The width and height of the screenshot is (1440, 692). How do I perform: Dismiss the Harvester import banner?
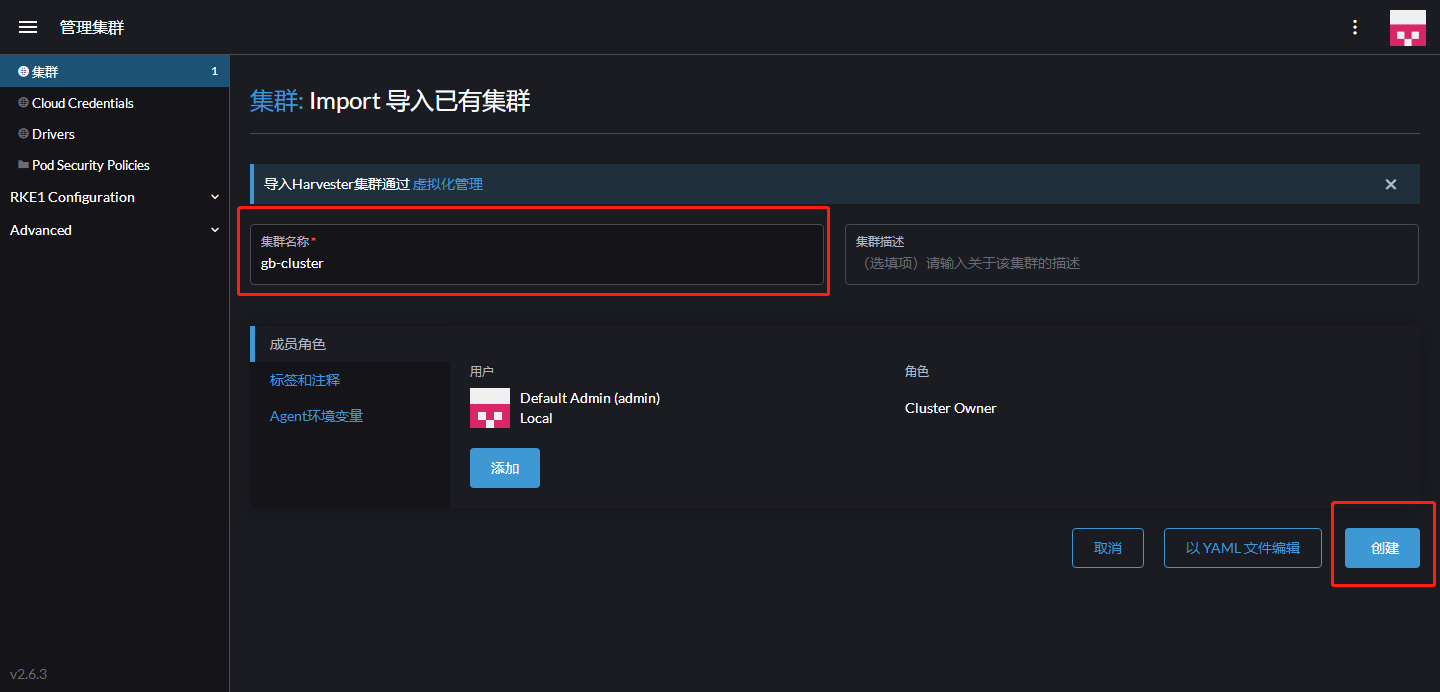click(x=1391, y=184)
